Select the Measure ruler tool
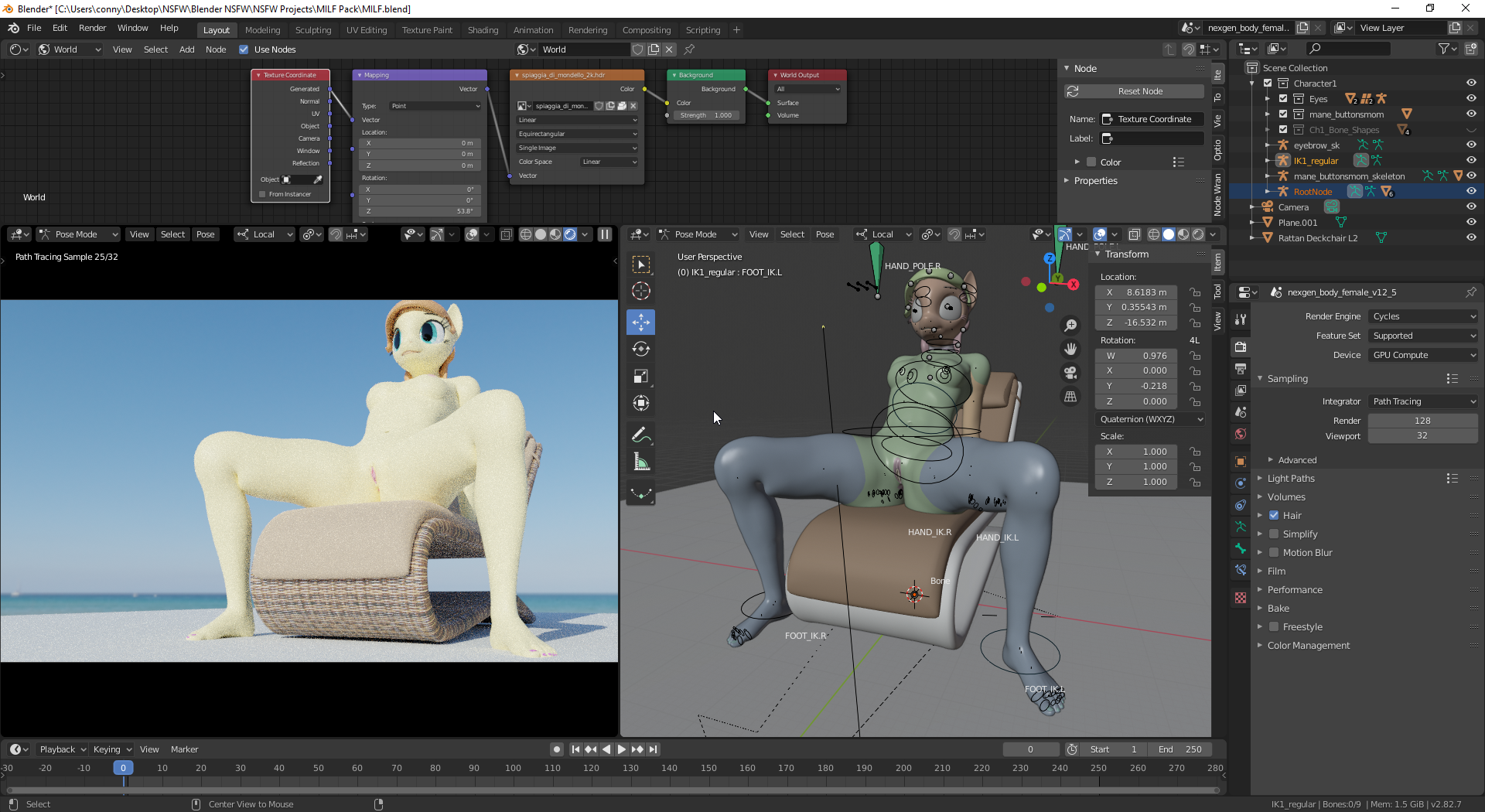 640,462
